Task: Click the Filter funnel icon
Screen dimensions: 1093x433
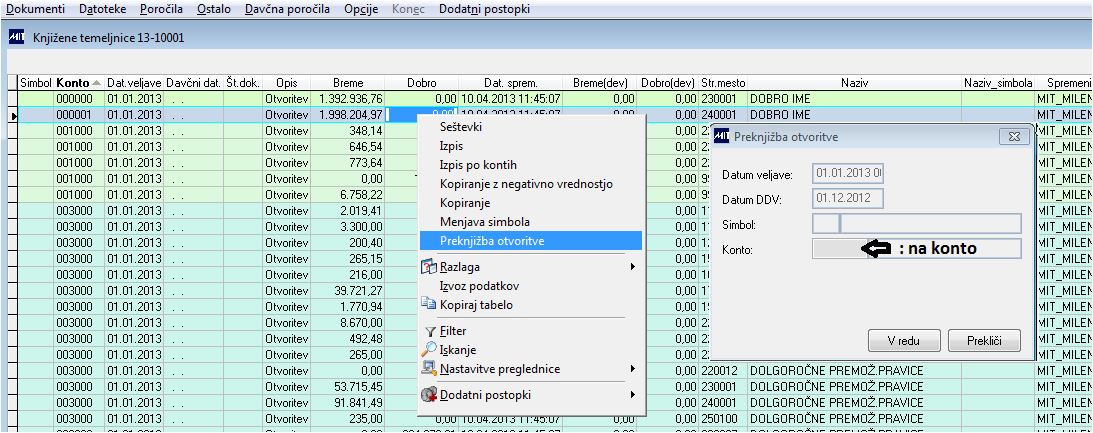Action: pyautogui.click(x=430, y=332)
